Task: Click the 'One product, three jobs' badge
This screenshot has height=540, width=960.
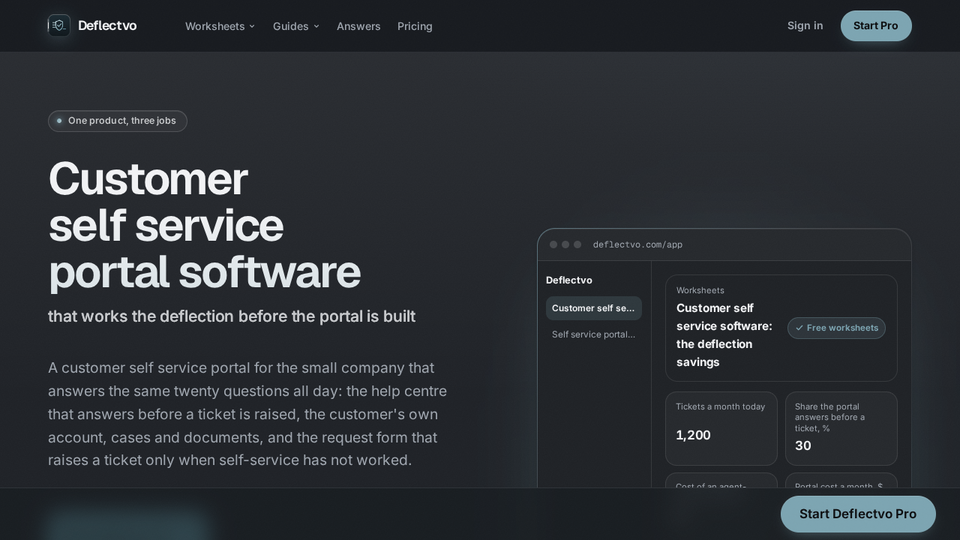Action: 118,121
